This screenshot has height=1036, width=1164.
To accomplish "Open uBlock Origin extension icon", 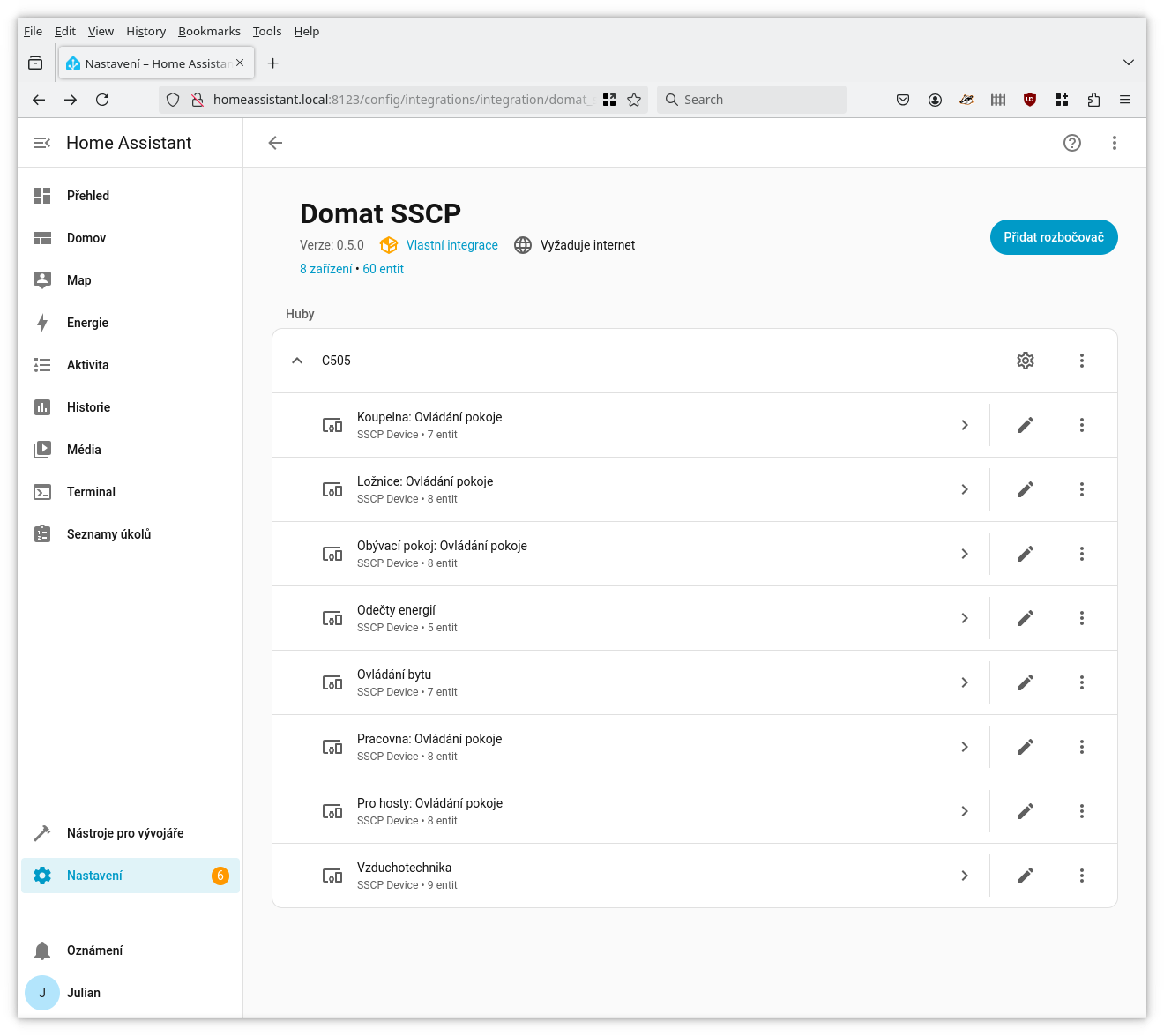I will [1030, 100].
